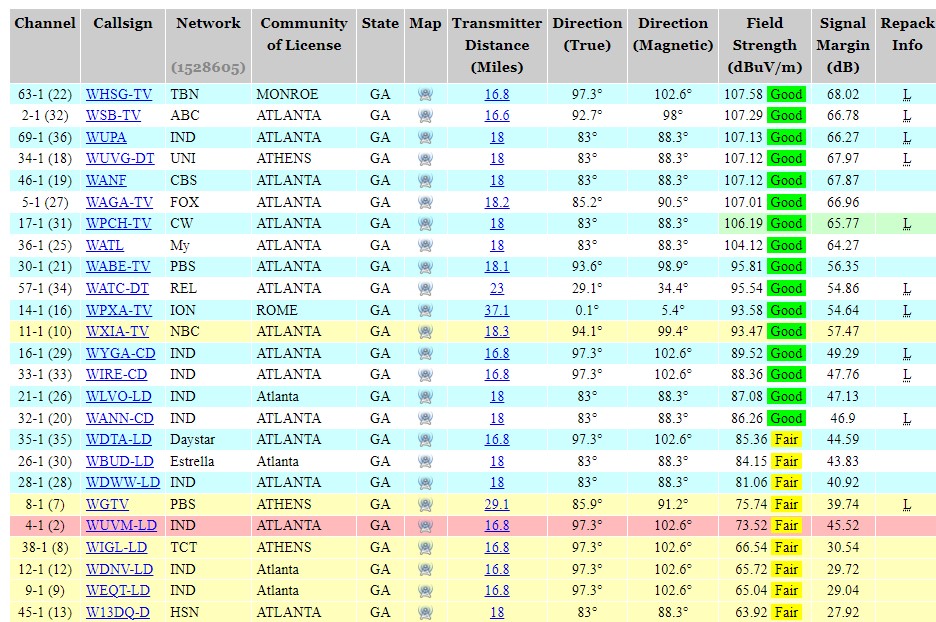Open the WATC-DT callsign link

[x=118, y=288]
